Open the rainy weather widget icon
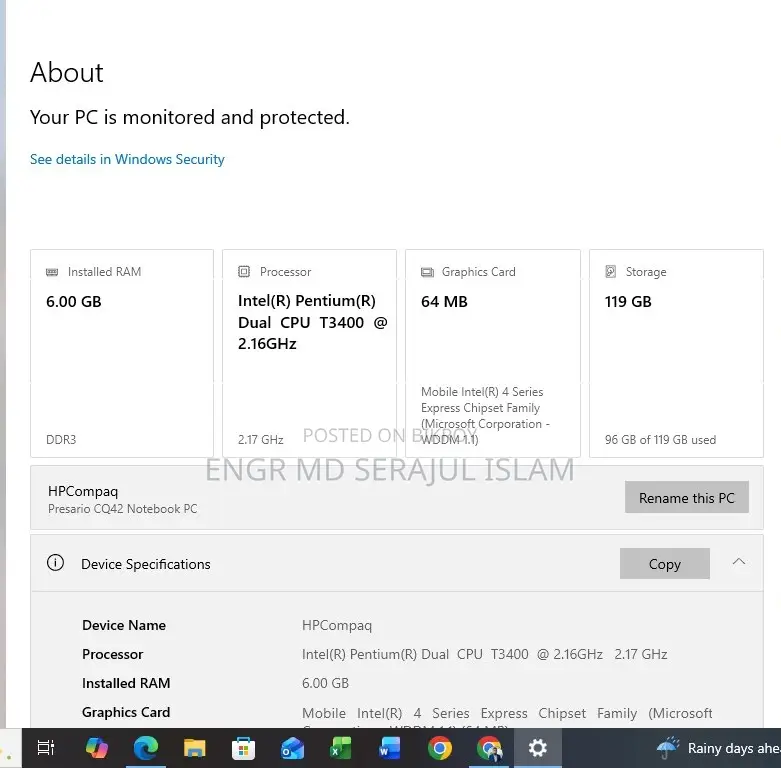This screenshot has width=781, height=768. [668, 748]
